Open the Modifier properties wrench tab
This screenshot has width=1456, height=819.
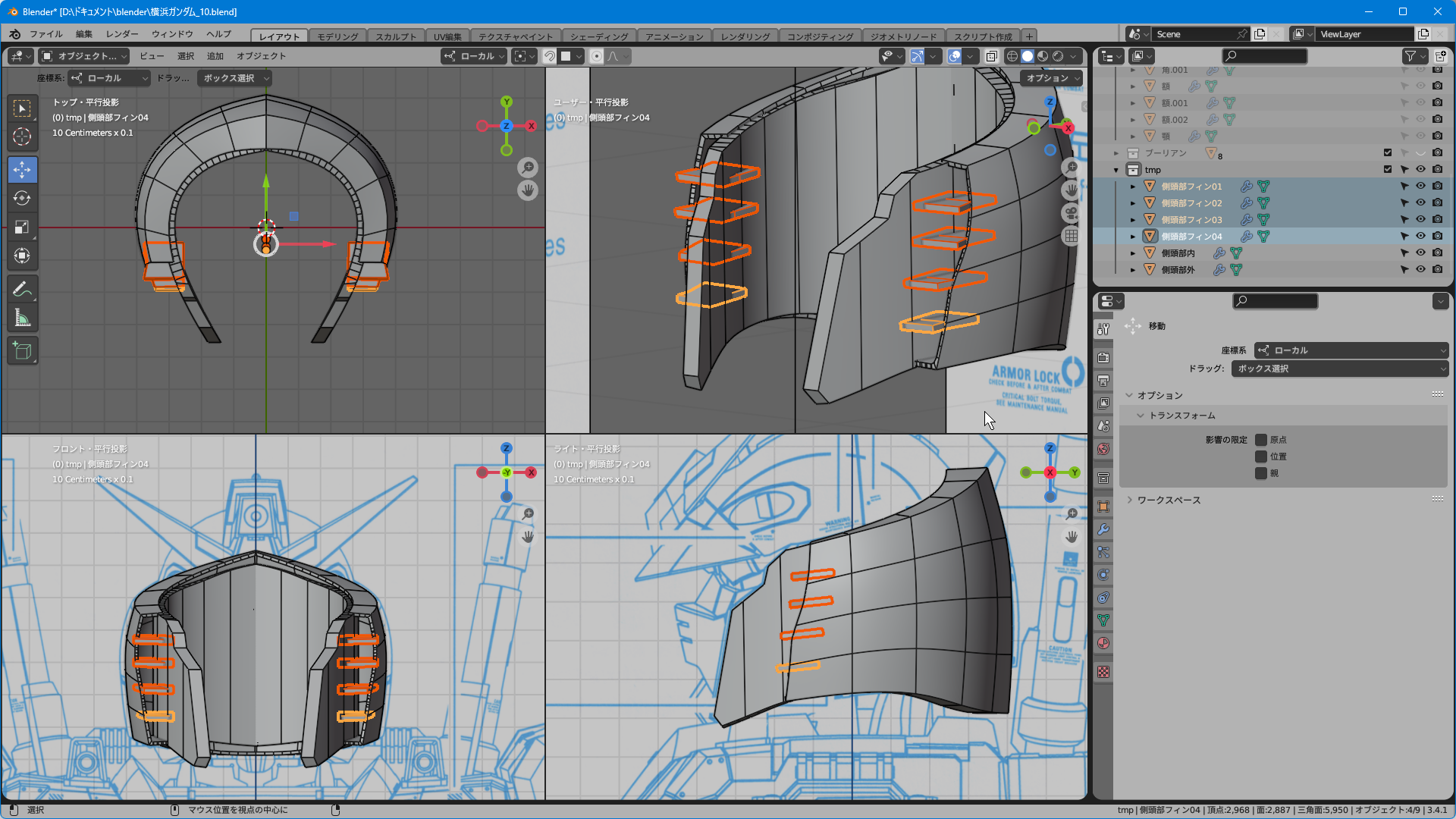pyautogui.click(x=1103, y=529)
